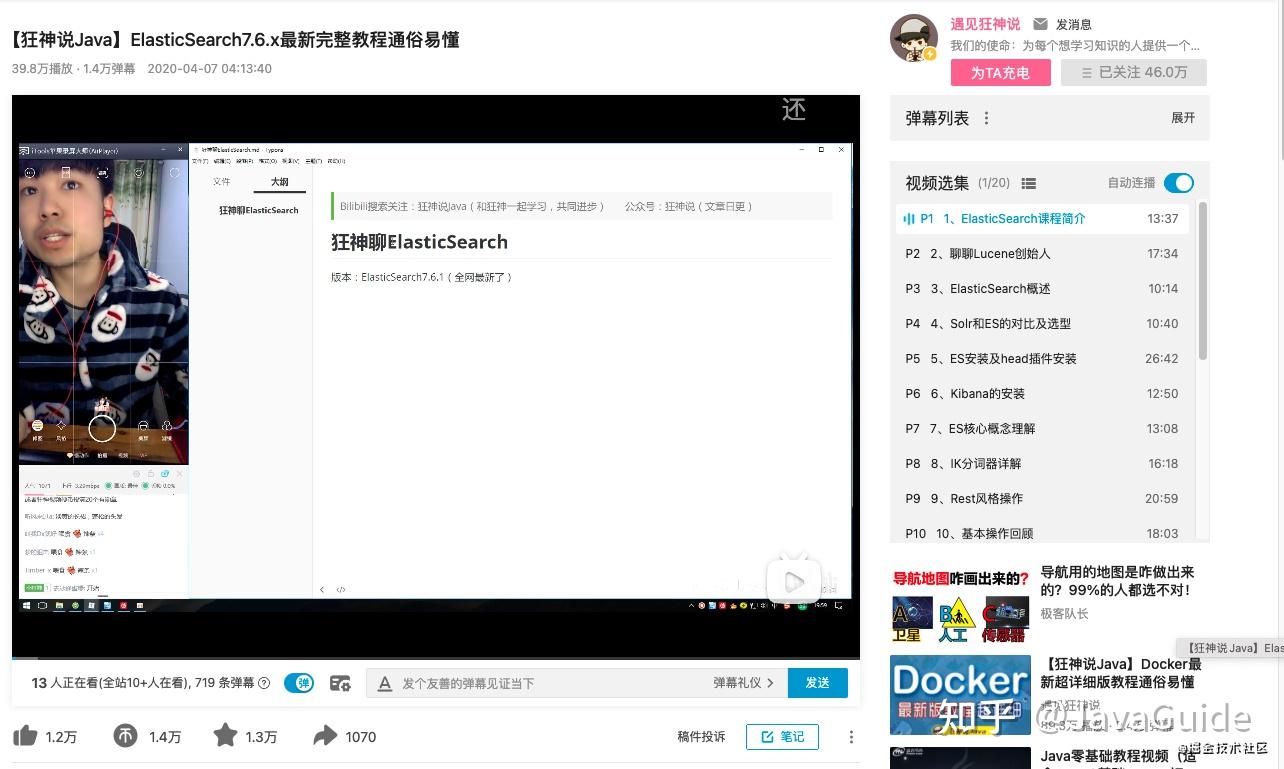Click the date 2020-04-07 04:13:40
Viewport: 1284px width, 769px height.
(210, 69)
